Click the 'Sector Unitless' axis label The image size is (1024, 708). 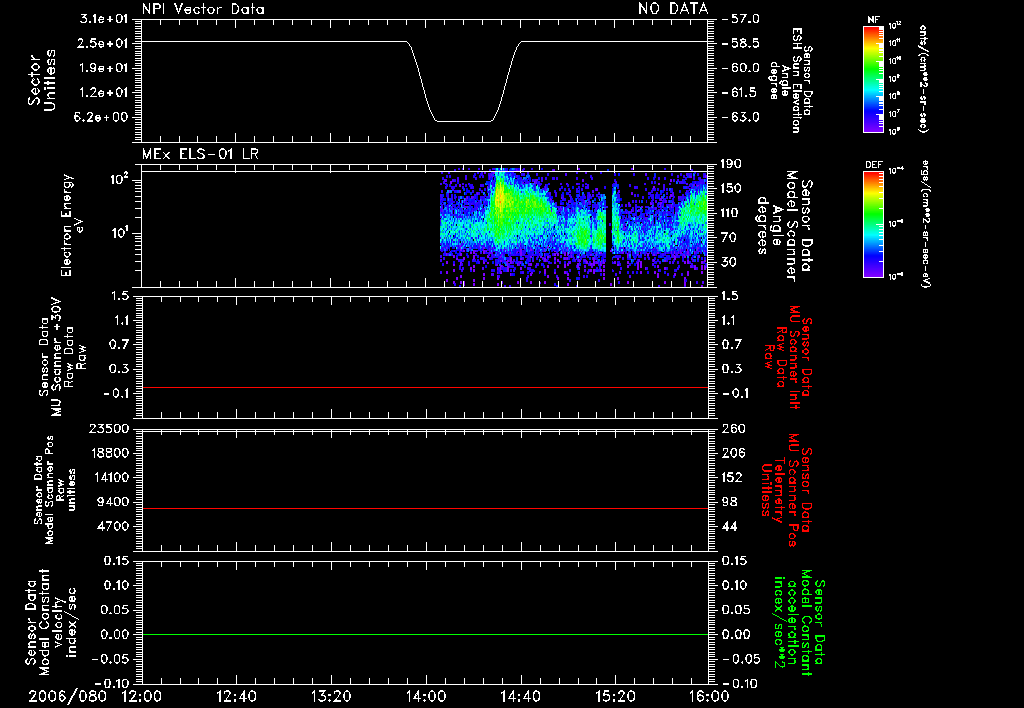42,80
